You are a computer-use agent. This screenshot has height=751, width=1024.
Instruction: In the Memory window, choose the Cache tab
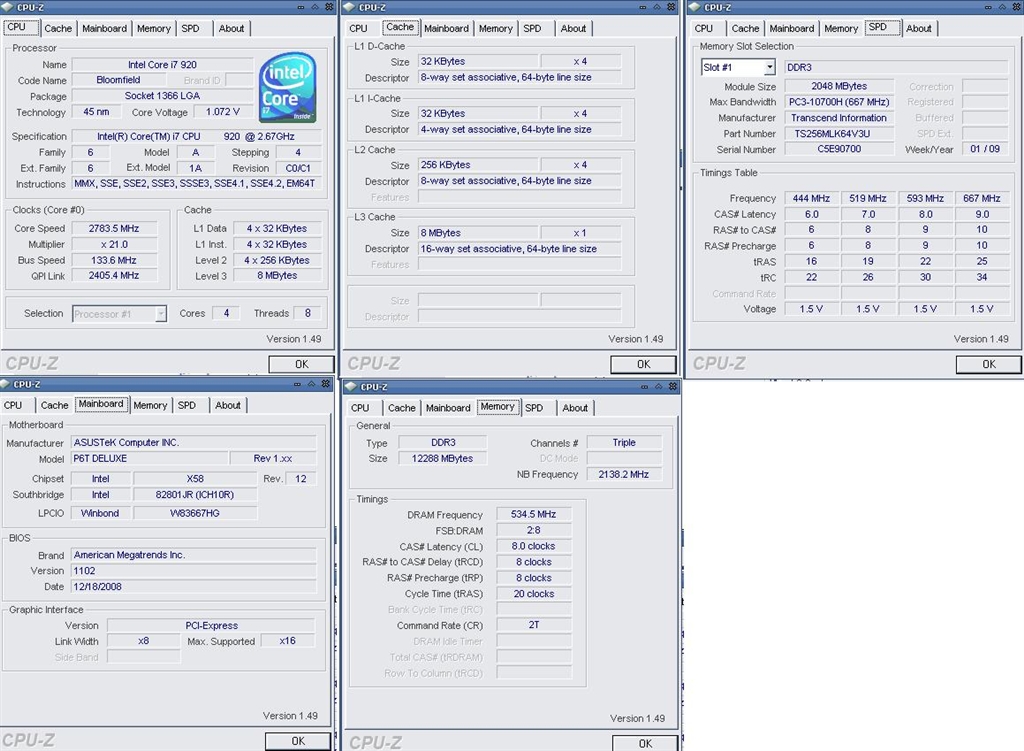(402, 408)
